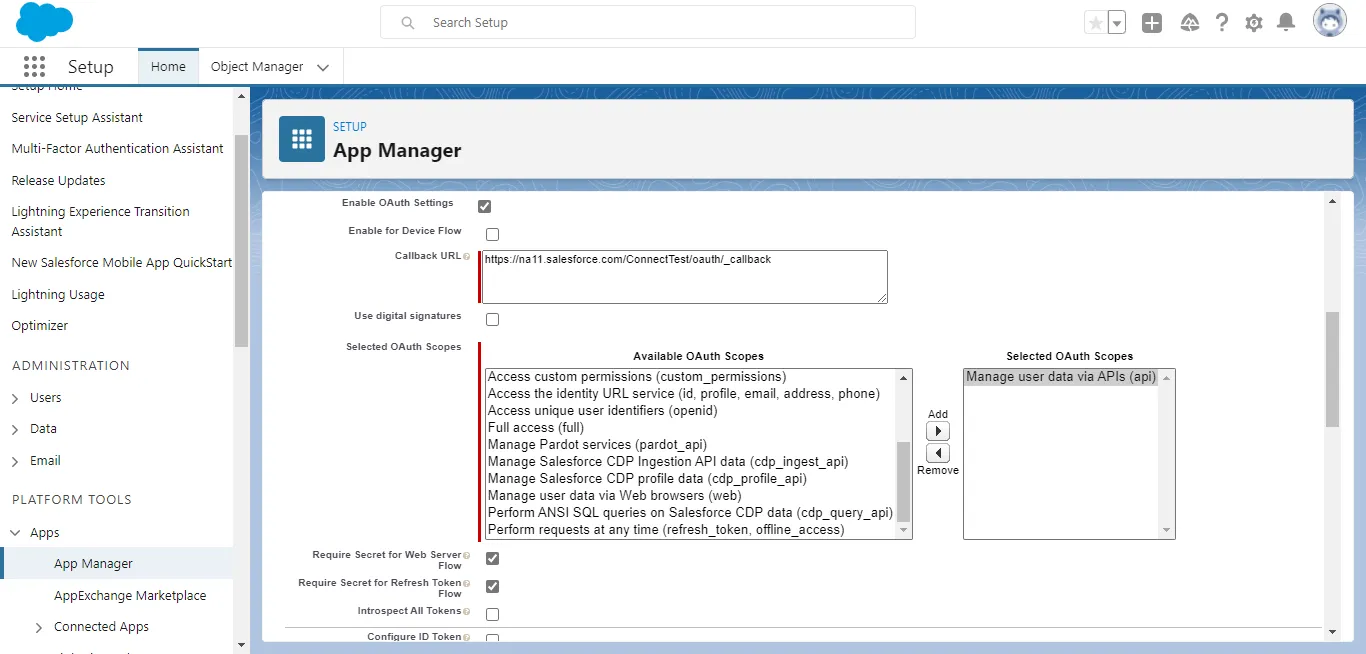Open Optimizer in sidebar

[x=40, y=325]
